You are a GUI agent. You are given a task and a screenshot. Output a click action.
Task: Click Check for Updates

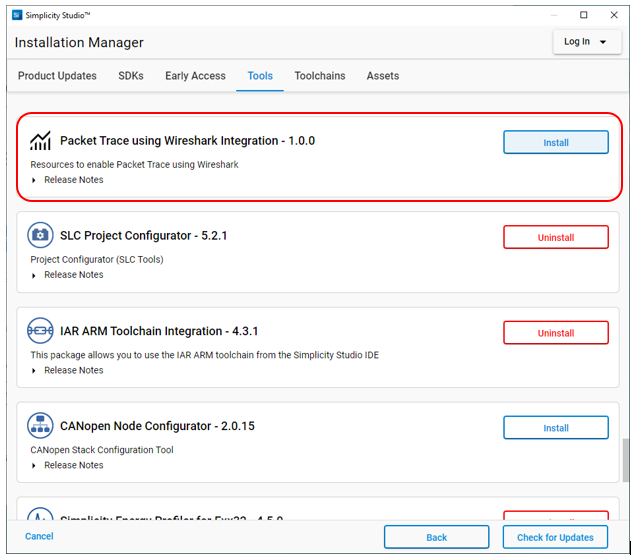(x=555, y=537)
